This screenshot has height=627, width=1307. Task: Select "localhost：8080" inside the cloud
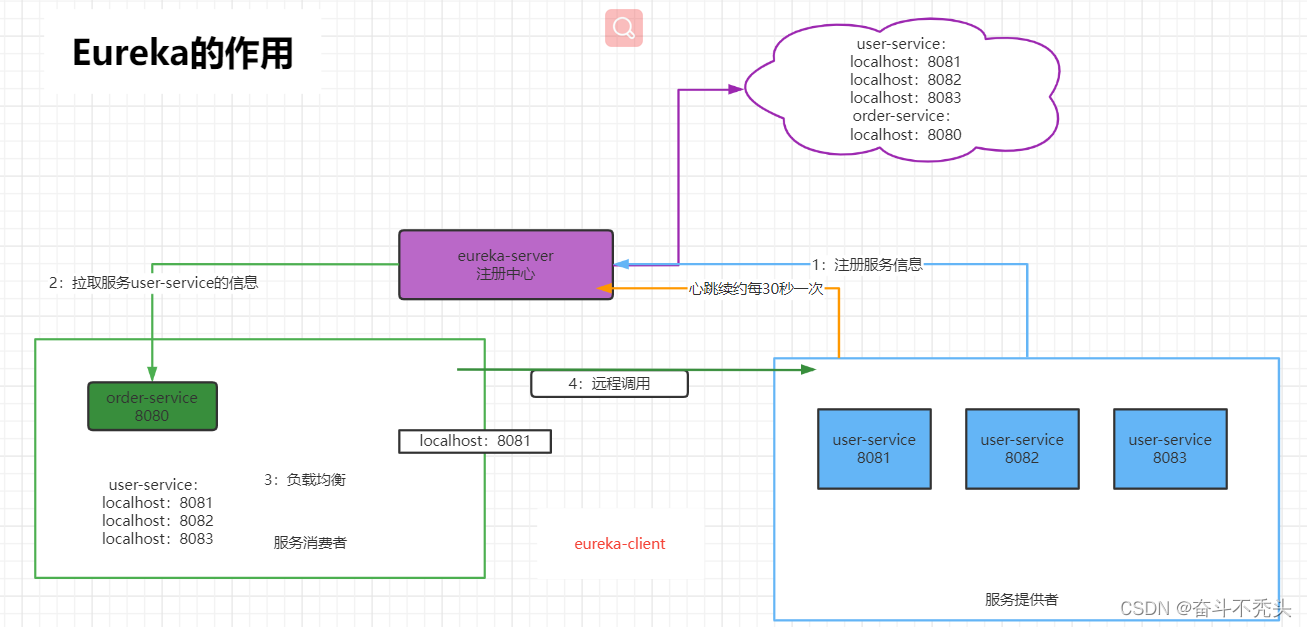tap(906, 135)
